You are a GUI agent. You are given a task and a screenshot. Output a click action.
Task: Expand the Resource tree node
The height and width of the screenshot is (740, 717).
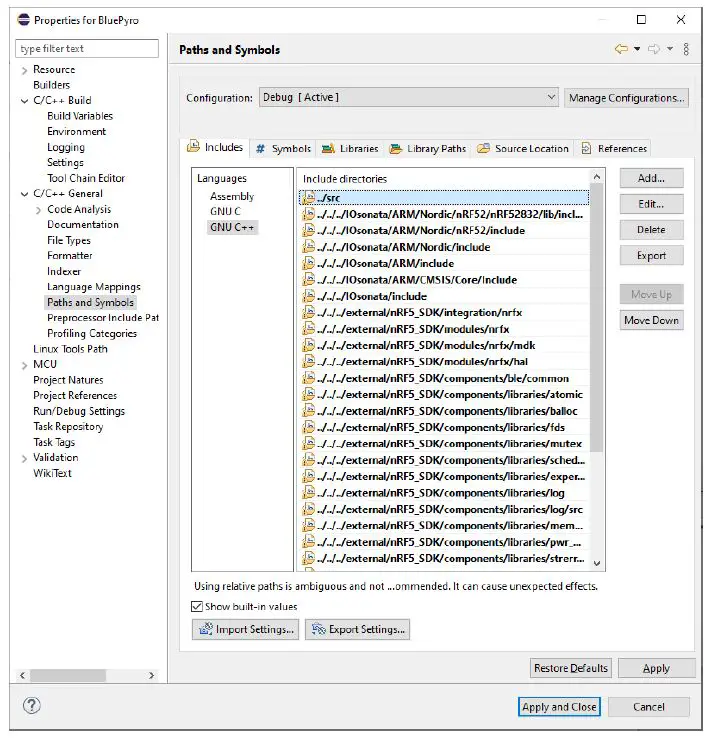[x=24, y=71]
